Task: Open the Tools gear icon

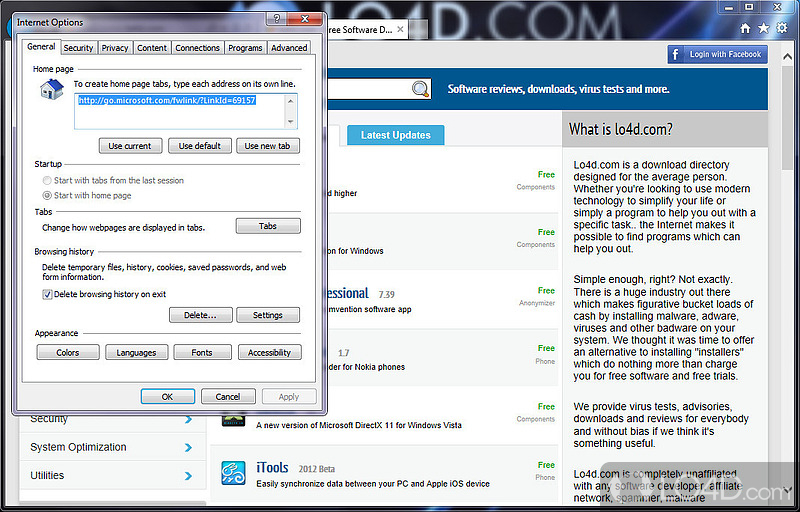Action: point(782,28)
